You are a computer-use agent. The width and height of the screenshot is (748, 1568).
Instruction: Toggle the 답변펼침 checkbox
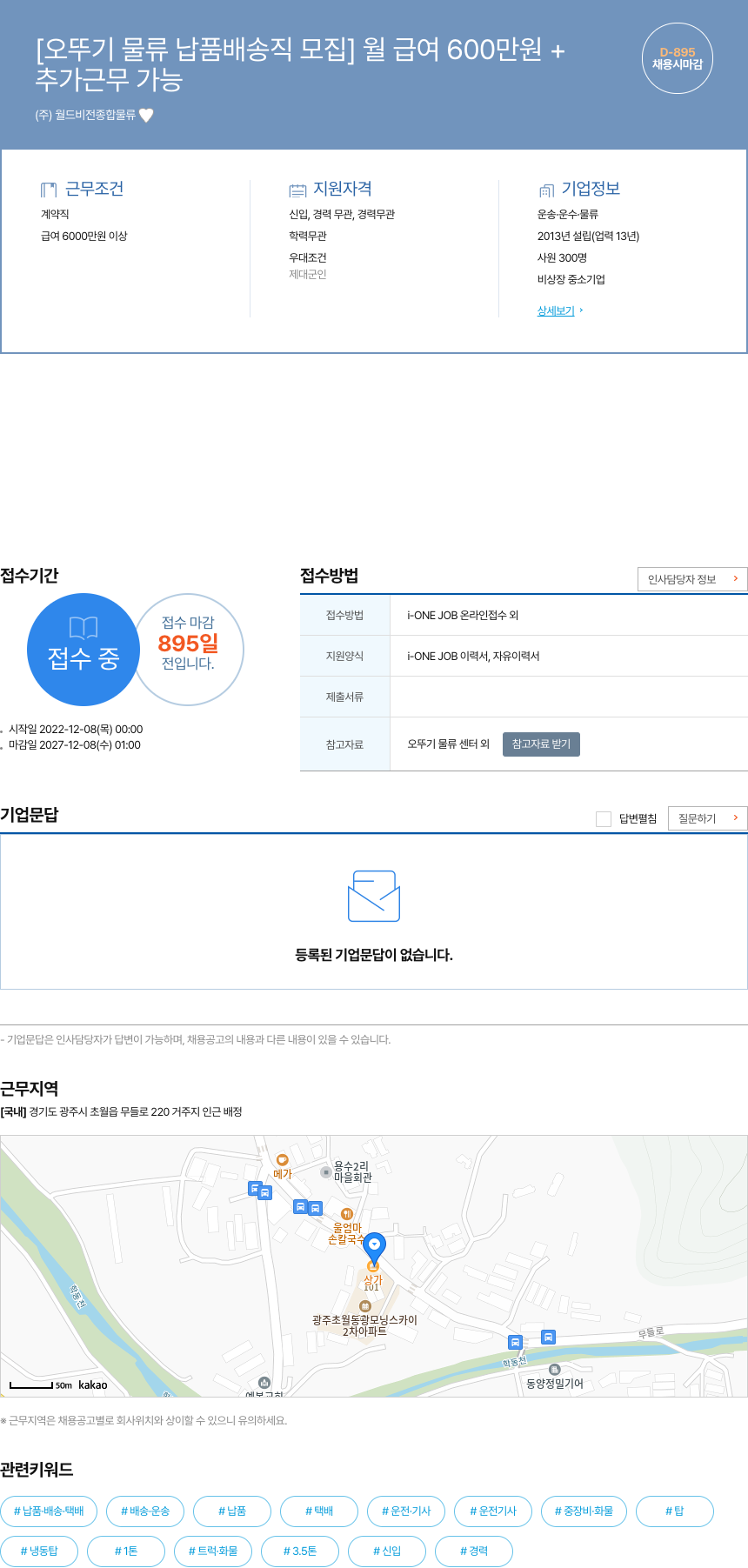[x=604, y=818]
